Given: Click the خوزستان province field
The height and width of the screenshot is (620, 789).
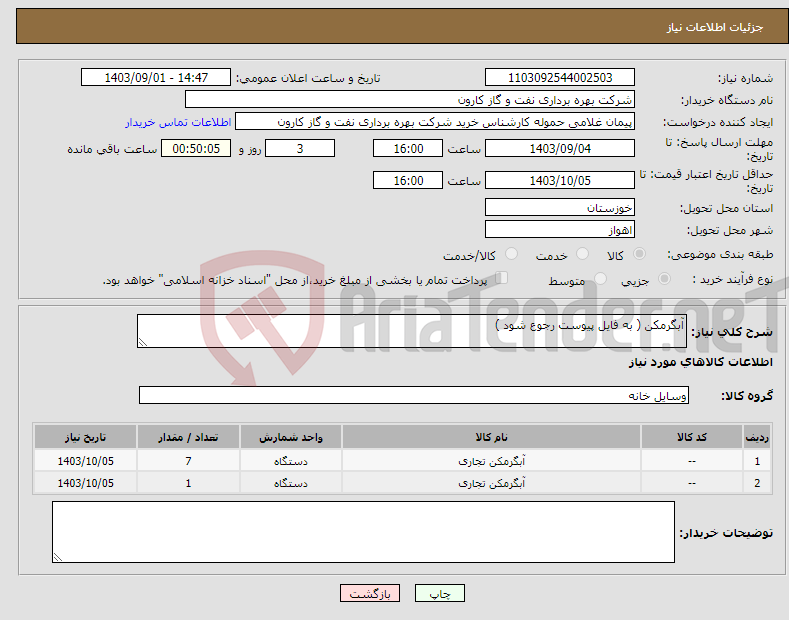Looking at the screenshot, I should pyautogui.click(x=560, y=207).
